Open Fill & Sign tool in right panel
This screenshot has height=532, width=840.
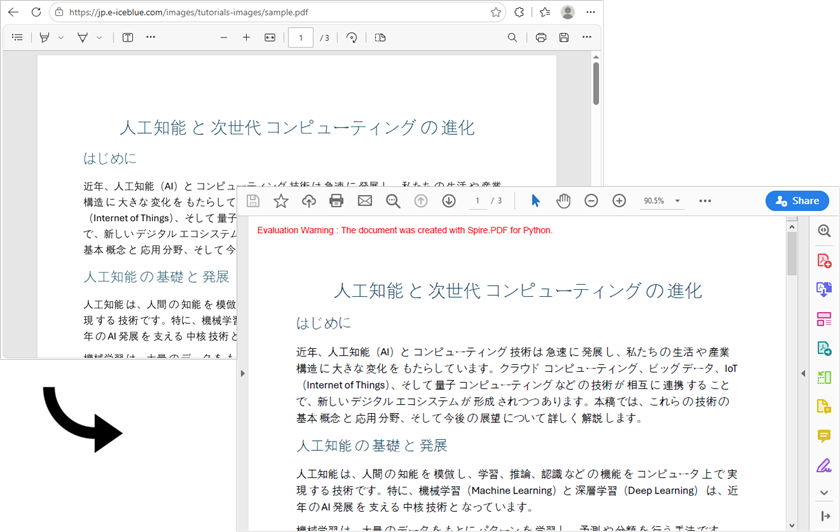(824, 465)
